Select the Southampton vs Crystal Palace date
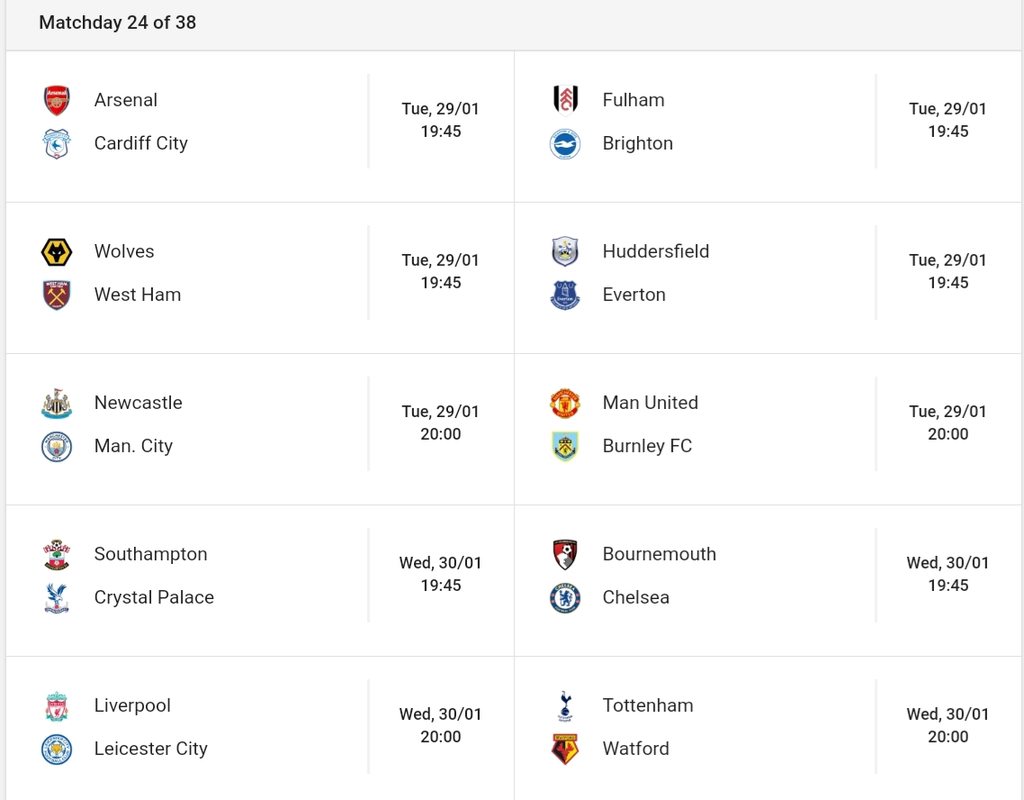The image size is (1024, 800). tap(441, 563)
